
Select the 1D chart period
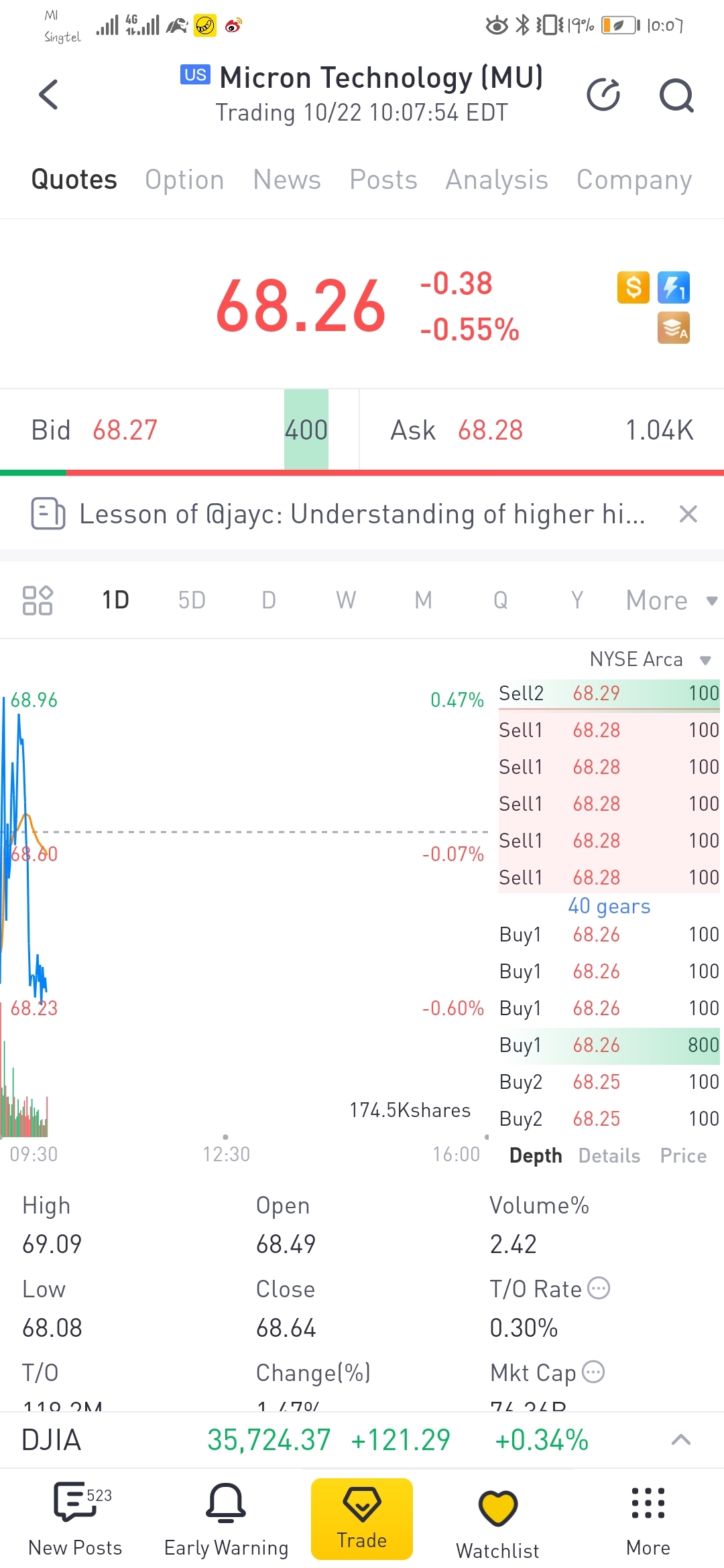(x=115, y=600)
